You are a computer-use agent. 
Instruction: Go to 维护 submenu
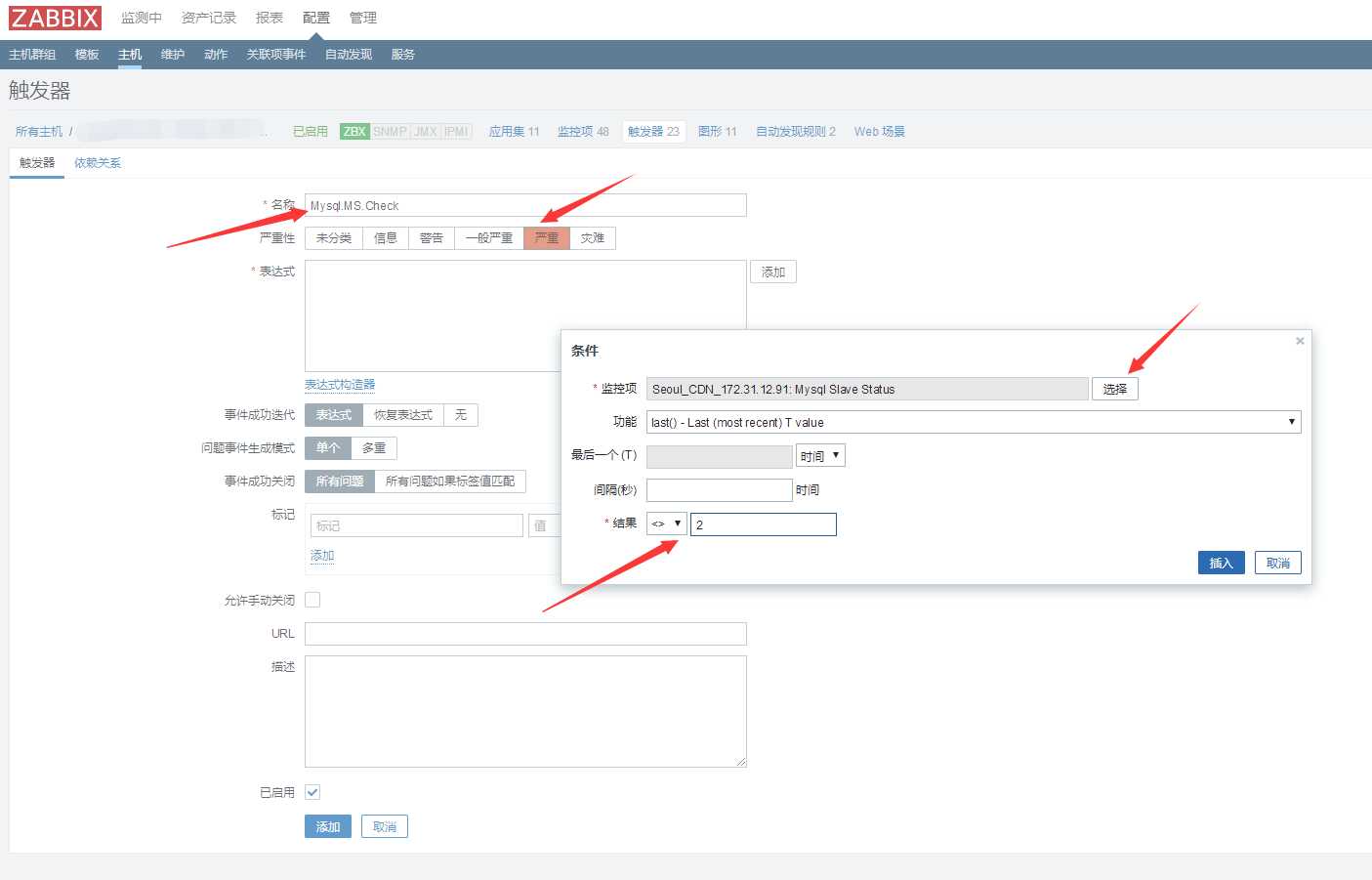173,55
